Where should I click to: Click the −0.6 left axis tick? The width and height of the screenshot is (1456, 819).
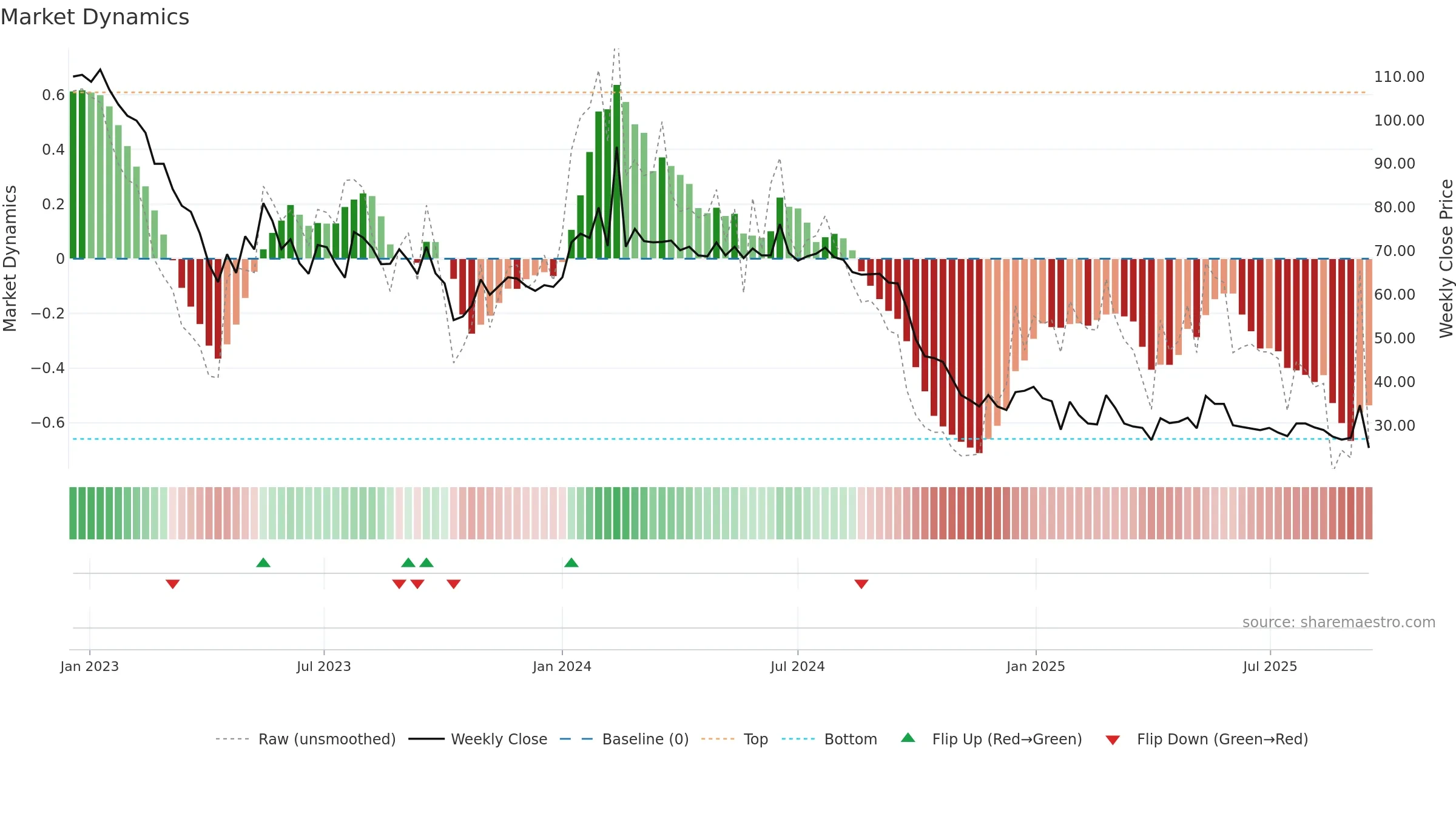pos(48,423)
